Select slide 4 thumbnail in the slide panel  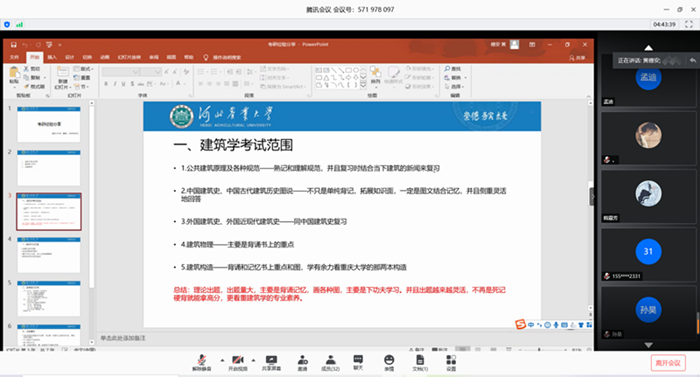(x=49, y=255)
